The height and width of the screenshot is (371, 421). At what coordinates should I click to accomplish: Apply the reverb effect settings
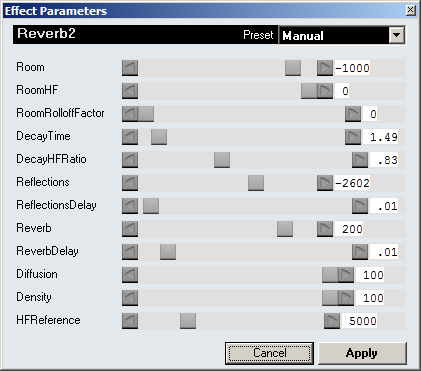point(362,353)
